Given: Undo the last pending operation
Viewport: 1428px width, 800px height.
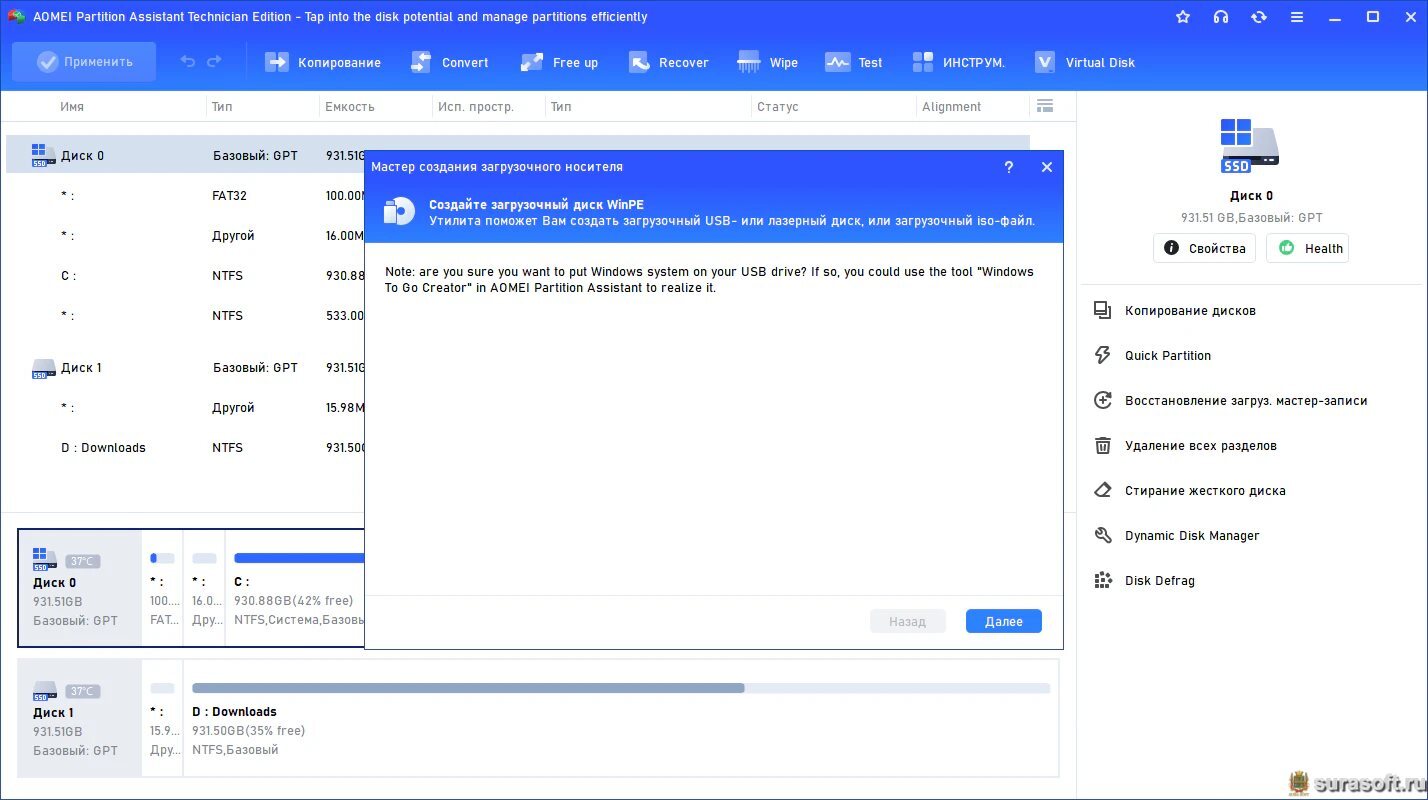Looking at the screenshot, I should coord(188,62).
